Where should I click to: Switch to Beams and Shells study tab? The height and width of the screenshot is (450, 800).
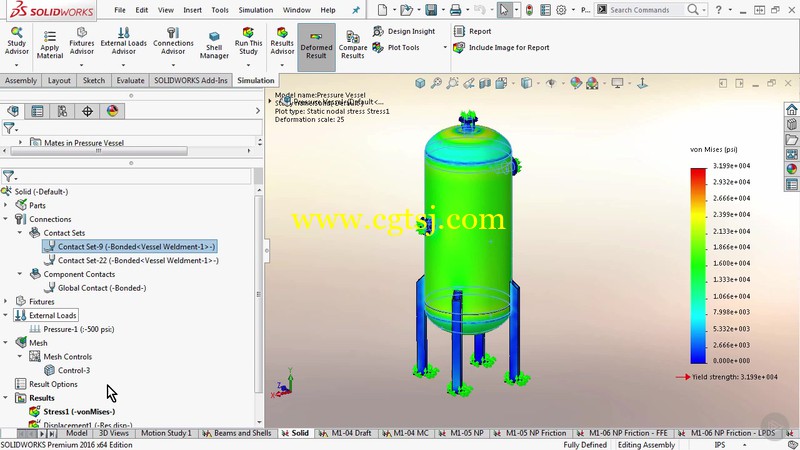[x=237, y=433]
